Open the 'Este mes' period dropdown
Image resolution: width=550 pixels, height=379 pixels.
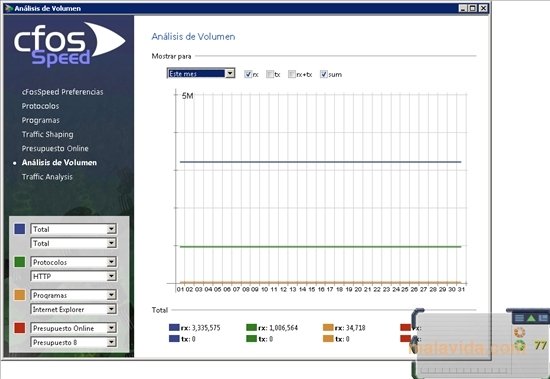201,73
